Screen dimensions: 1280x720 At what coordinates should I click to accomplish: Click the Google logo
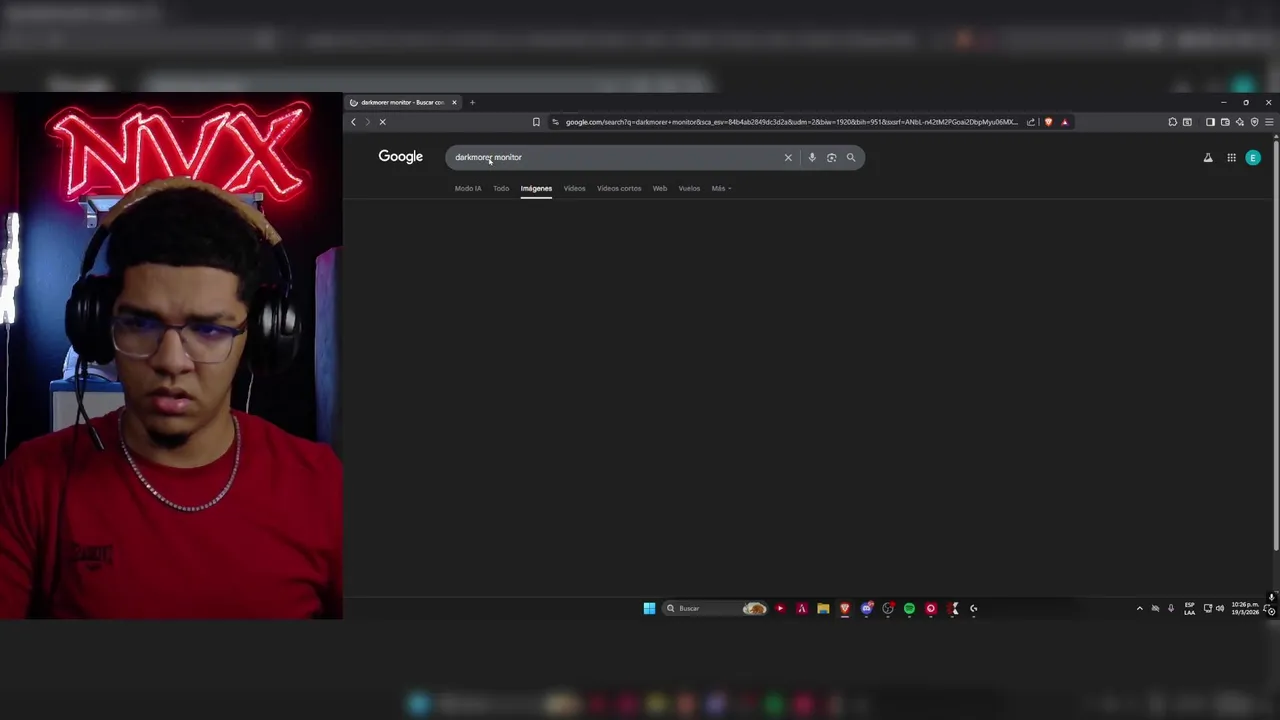click(401, 156)
